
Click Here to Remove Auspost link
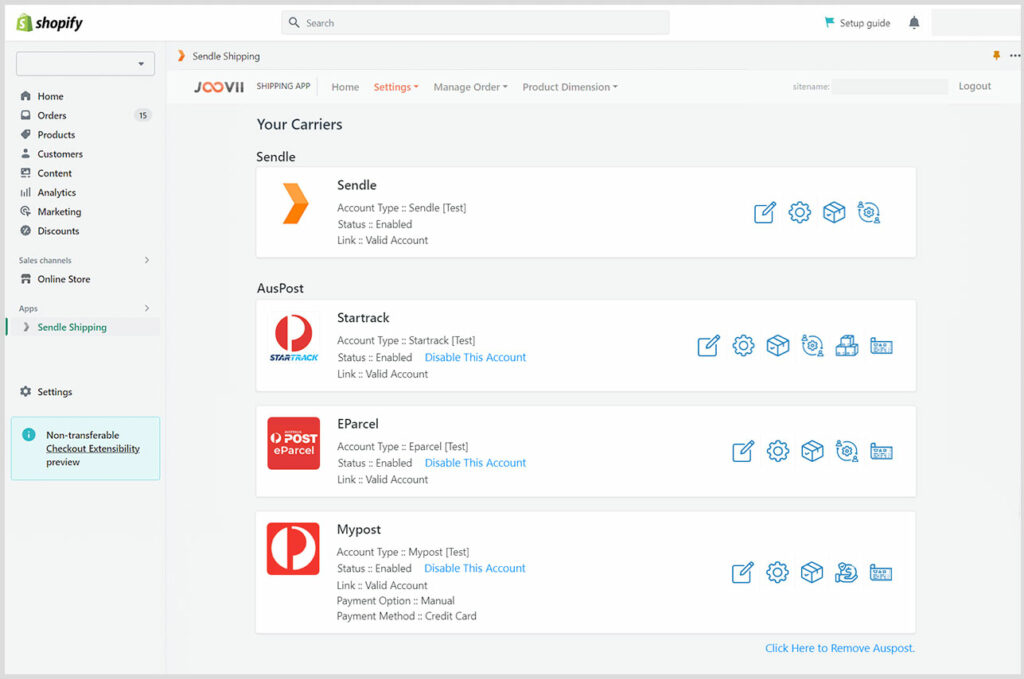pos(840,648)
